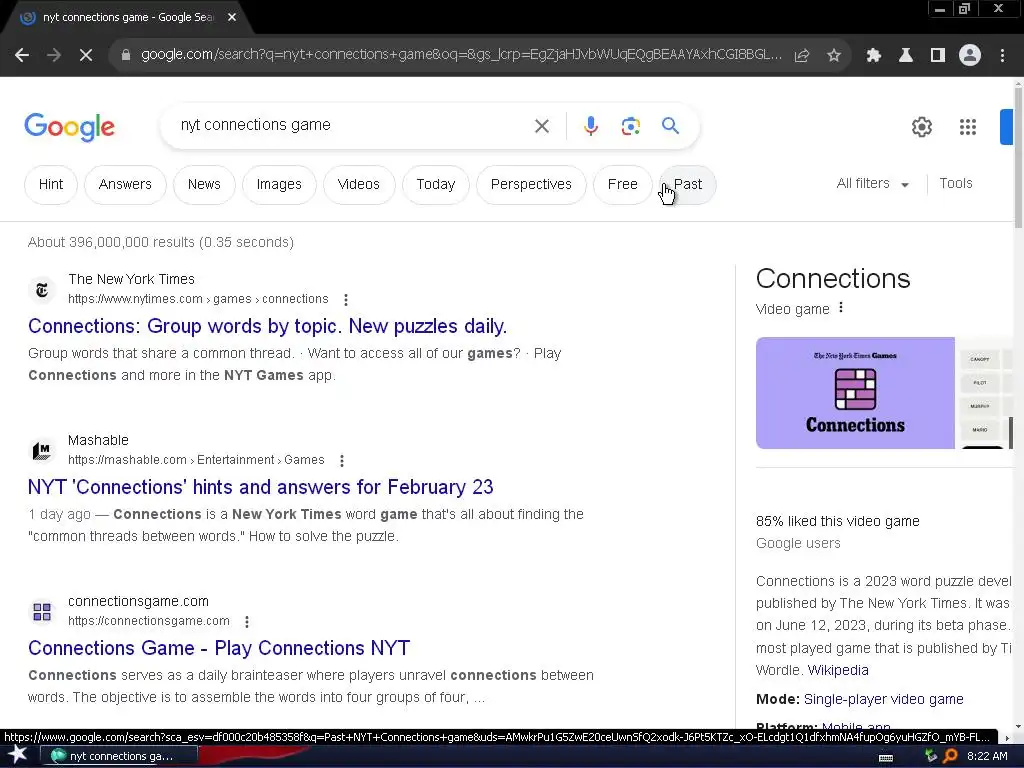Search by image with Google Lens icon

click(x=631, y=126)
